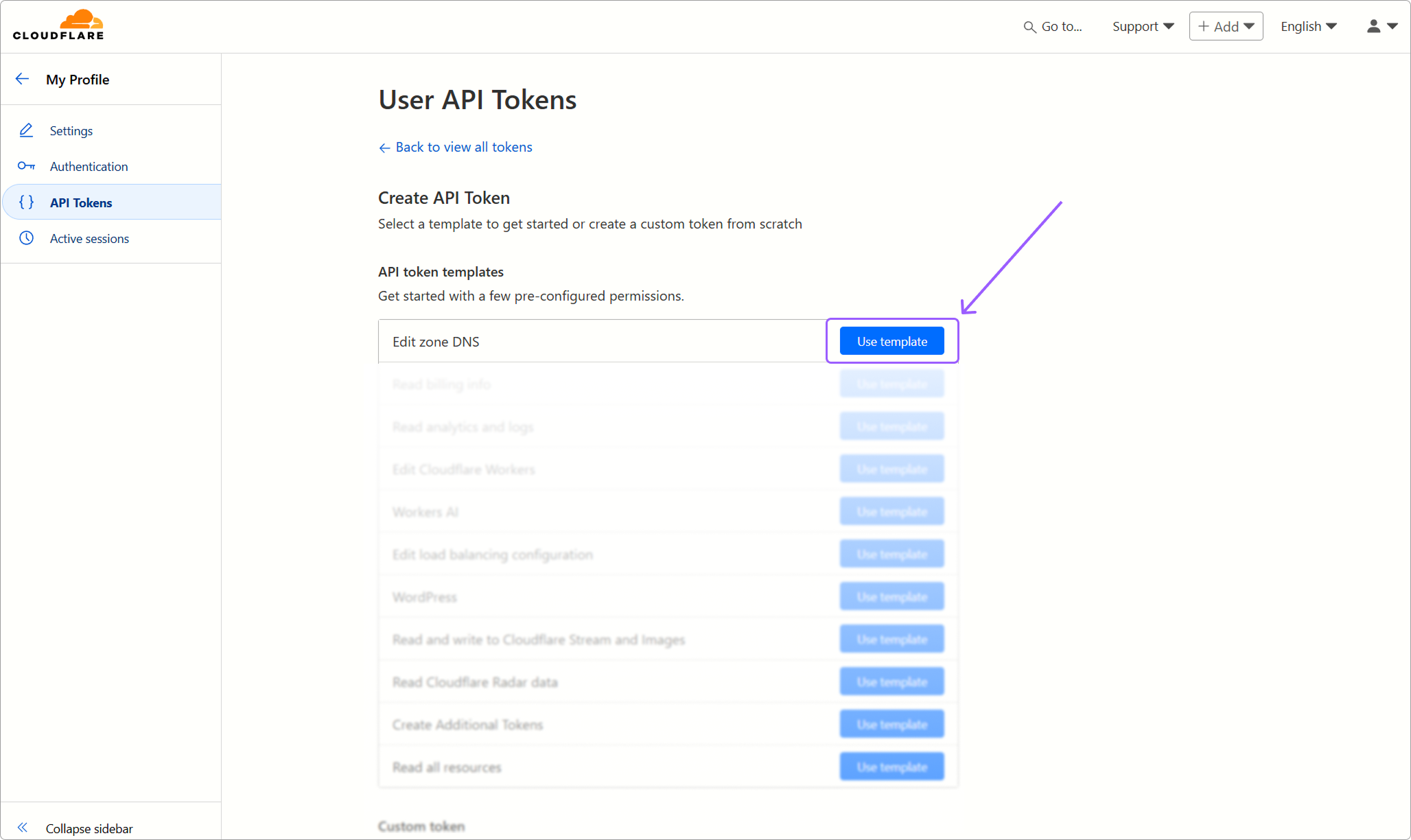1411x840 pixels.
Task: Click the API Tokens curly braces icon
Action: (x=26, y=202)
